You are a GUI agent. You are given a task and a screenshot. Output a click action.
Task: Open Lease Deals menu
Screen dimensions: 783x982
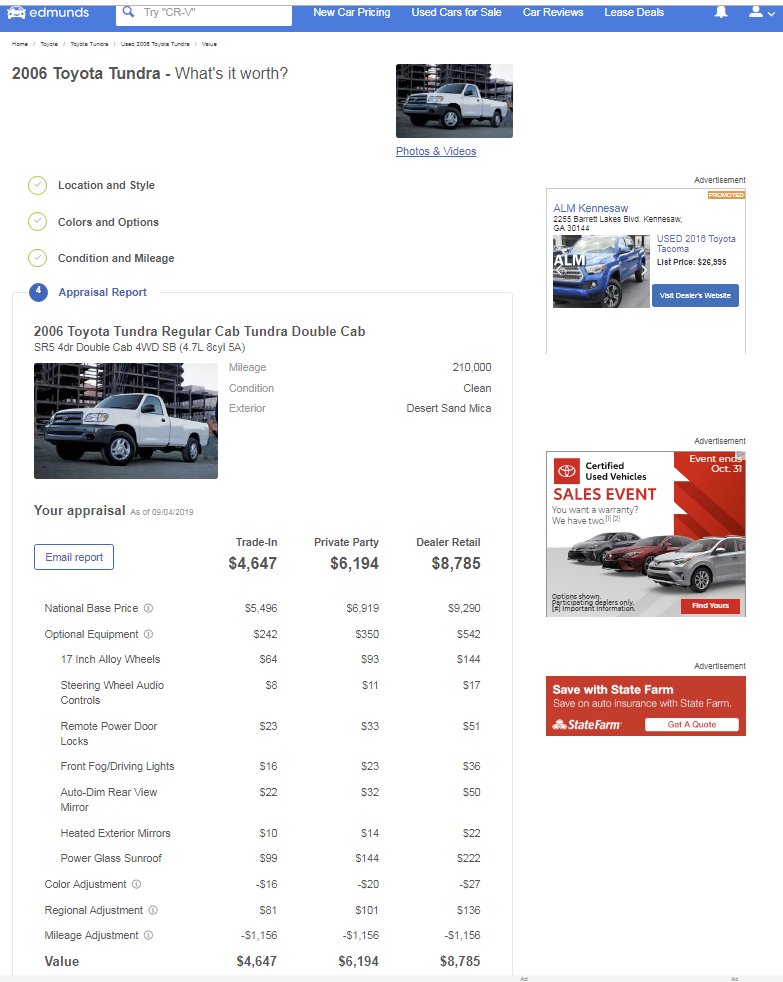pos(634,12)
